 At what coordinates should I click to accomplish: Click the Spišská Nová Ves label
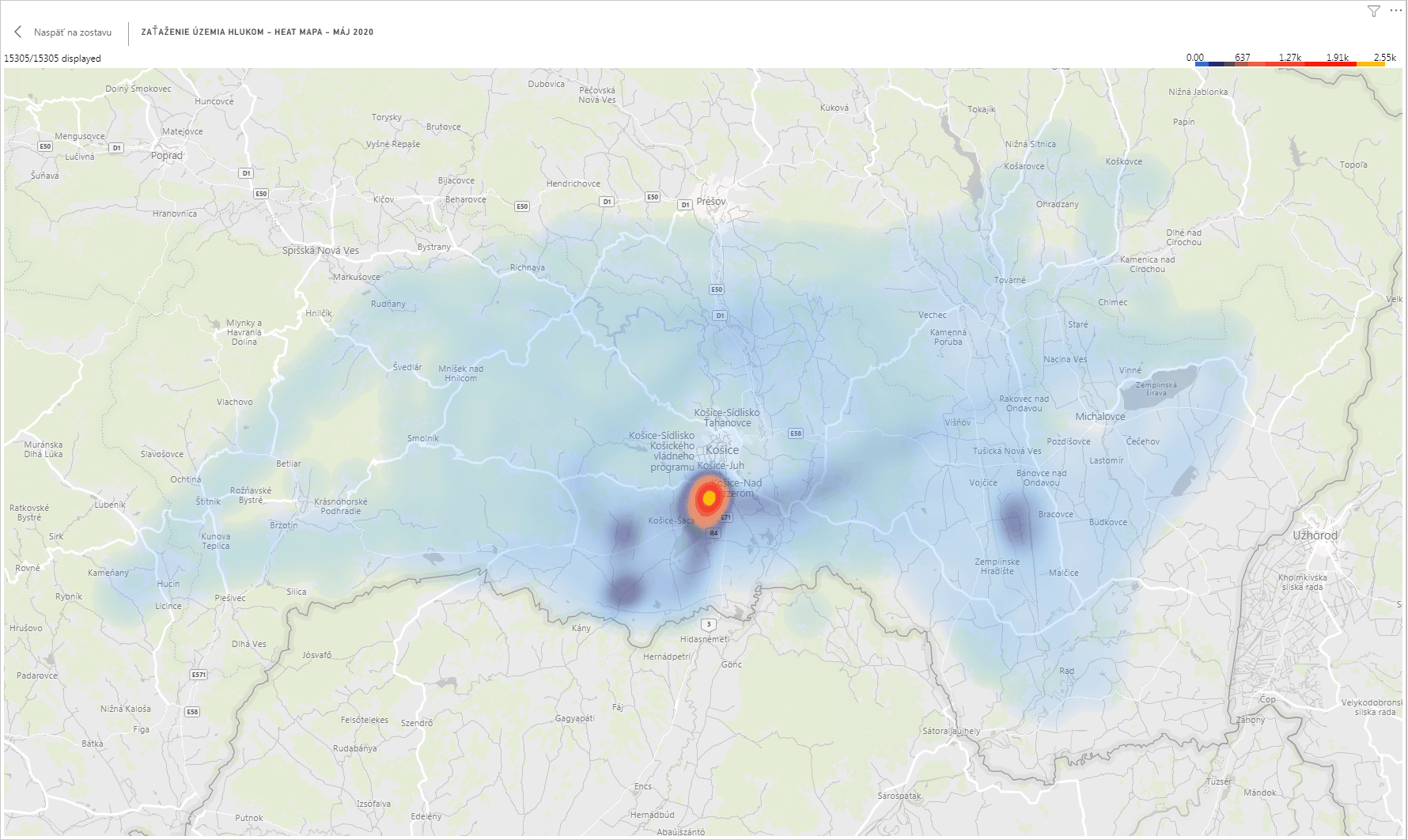point(320,251)
